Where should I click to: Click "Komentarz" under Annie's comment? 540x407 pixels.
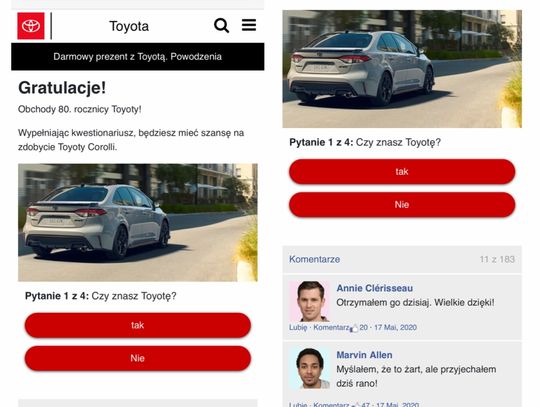331,327
